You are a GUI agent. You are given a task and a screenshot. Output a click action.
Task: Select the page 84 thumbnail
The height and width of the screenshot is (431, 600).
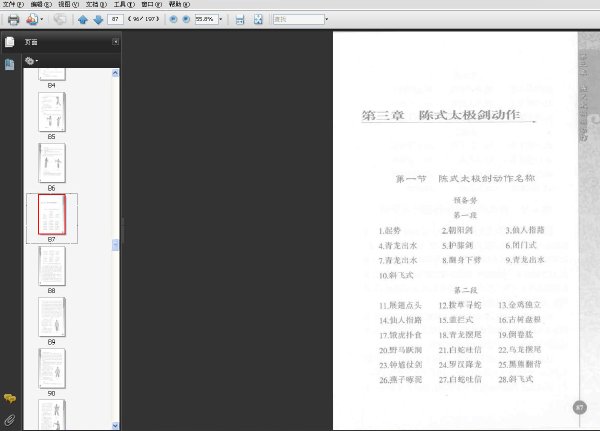52,74
